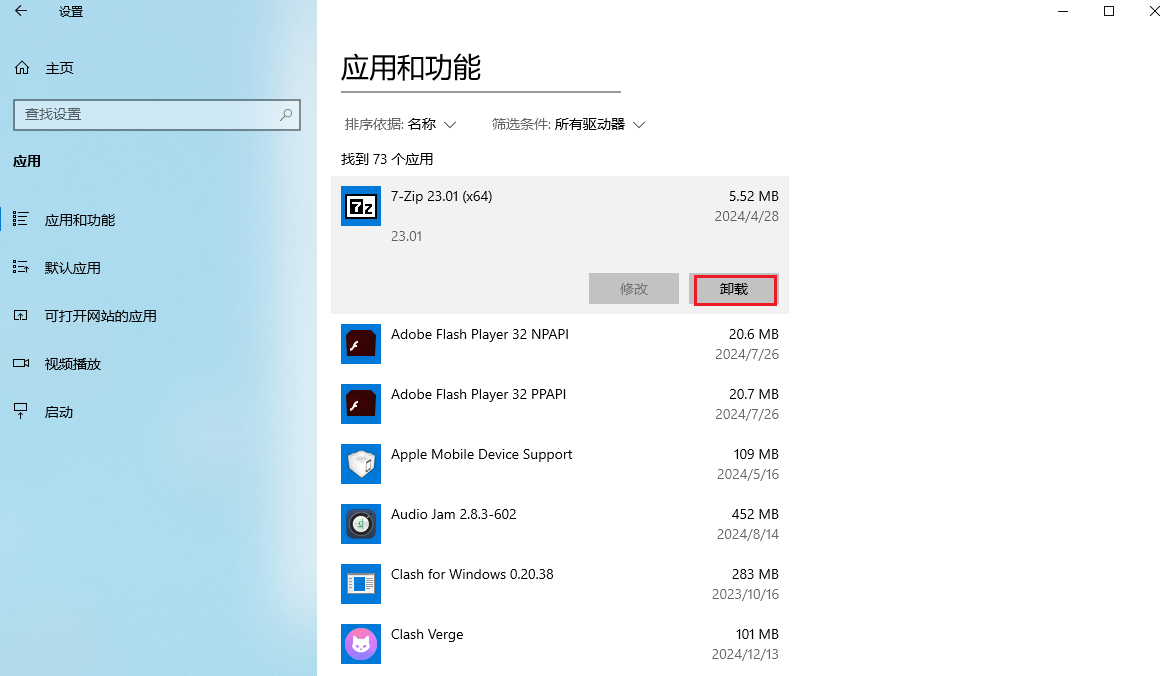
Task: Click the 启动 sidebar icon
Action: (x=20, y=411)
